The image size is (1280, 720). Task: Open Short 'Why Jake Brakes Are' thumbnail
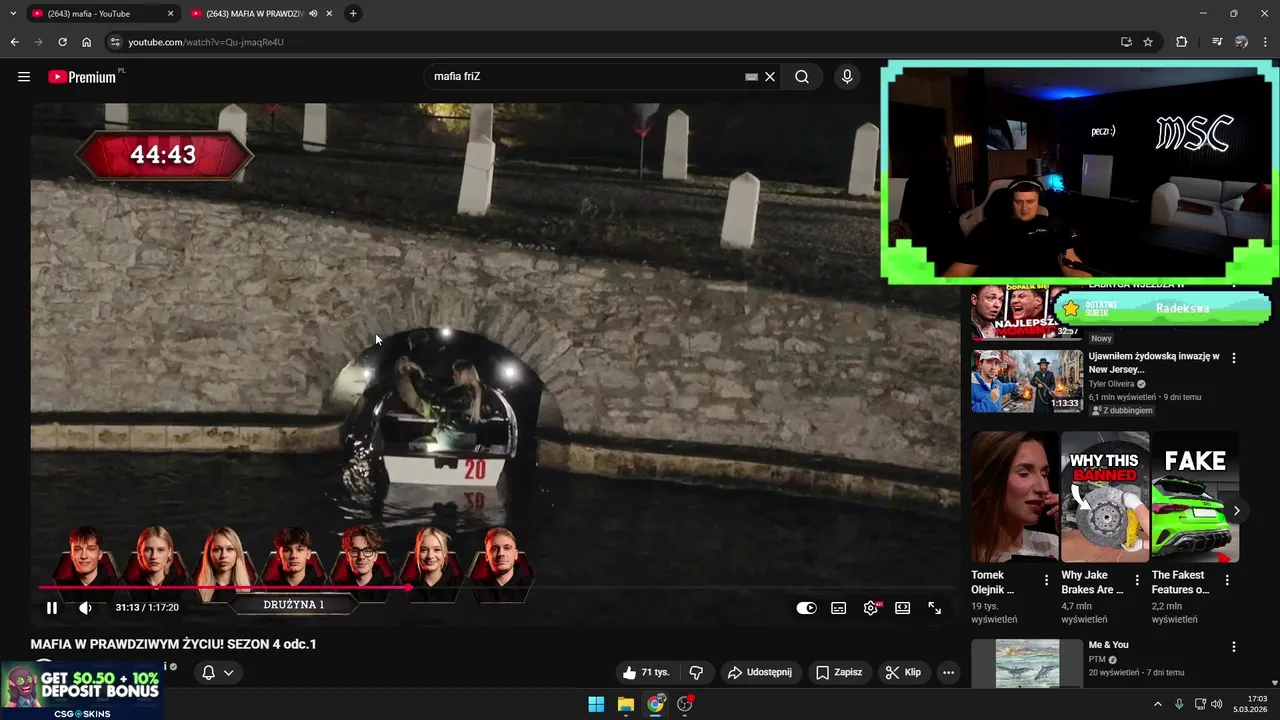click(1104, 497)
